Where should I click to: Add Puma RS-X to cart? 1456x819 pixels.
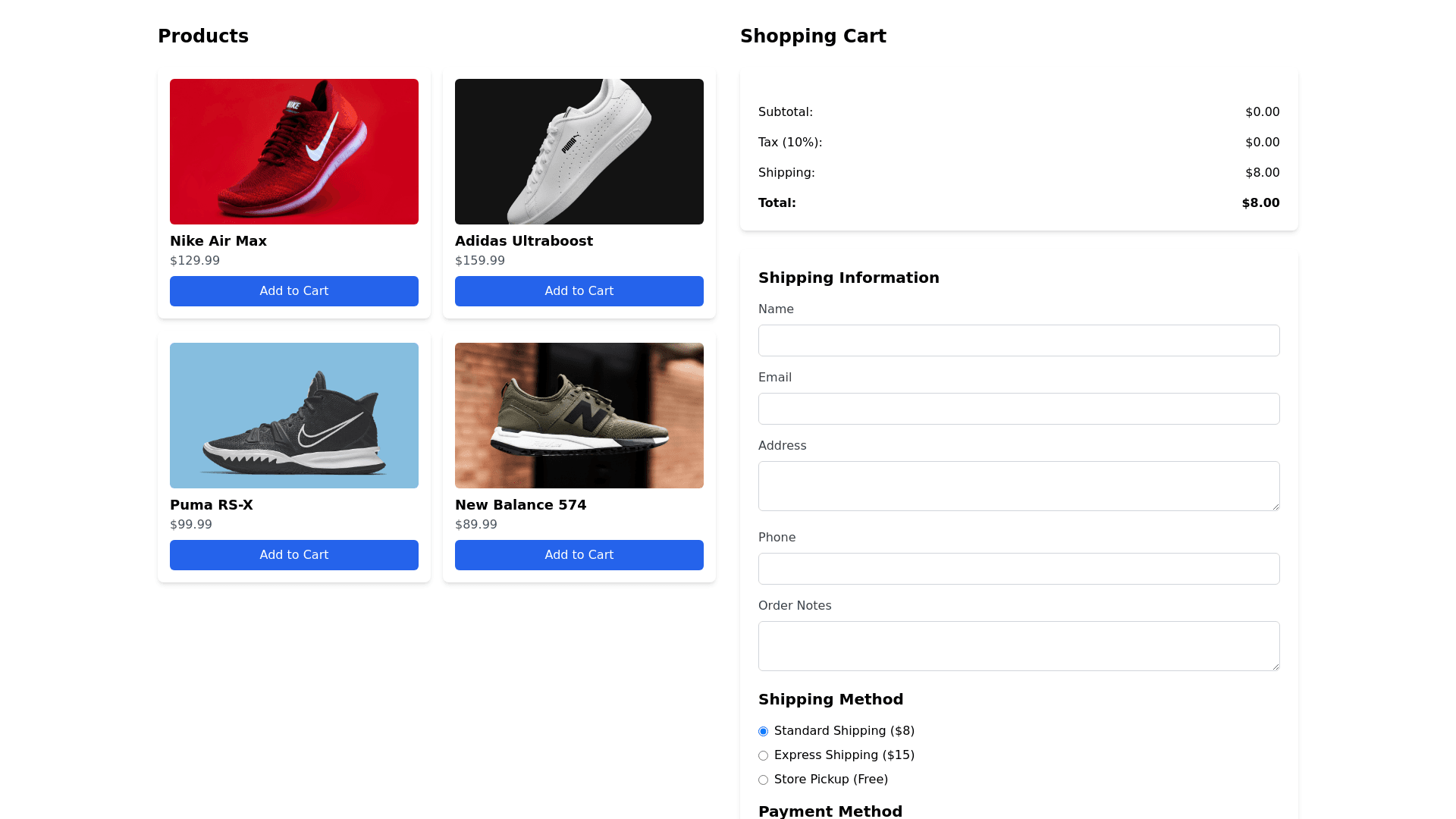(293, 555)
